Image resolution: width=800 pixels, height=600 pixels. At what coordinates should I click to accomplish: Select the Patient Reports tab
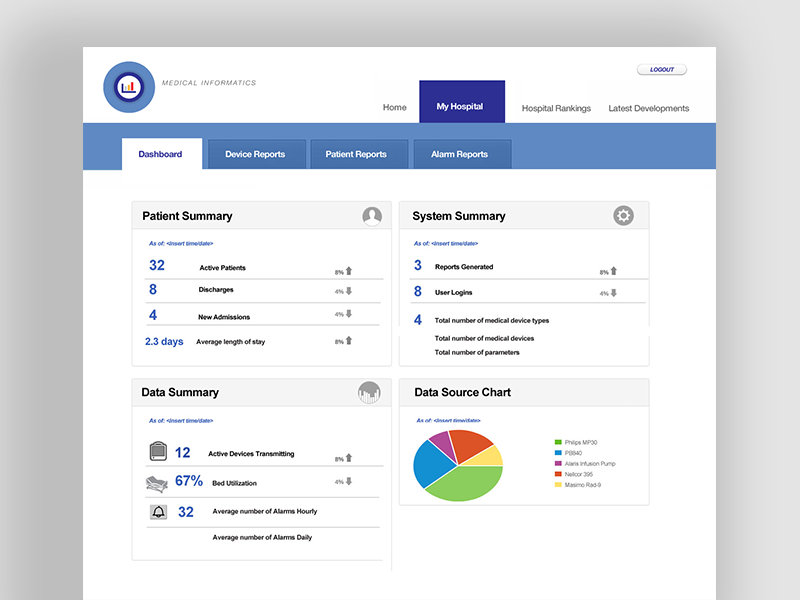click(x=359, y=154)
